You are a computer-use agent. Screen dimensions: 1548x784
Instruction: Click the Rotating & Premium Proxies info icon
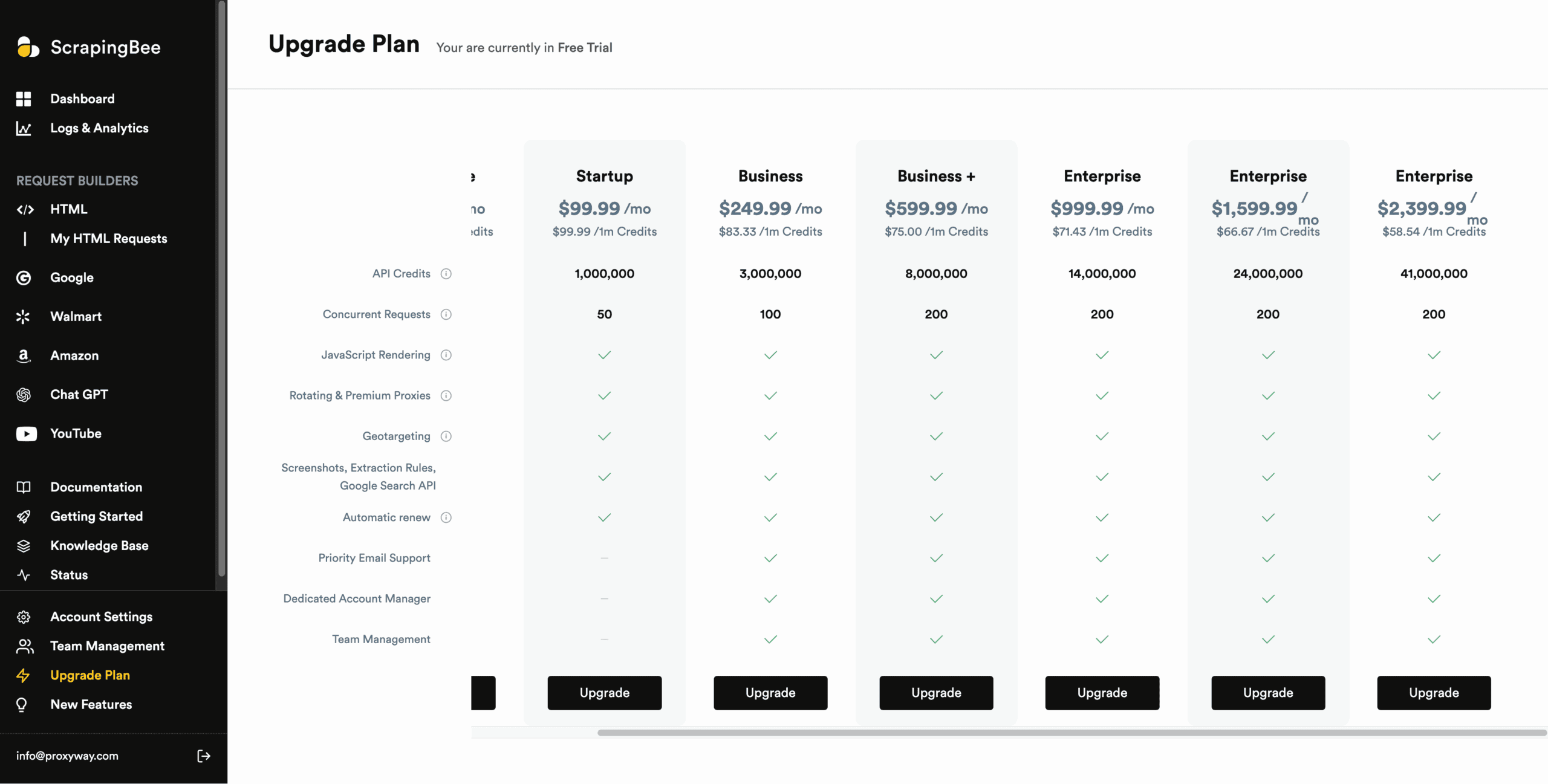[446, 395]
